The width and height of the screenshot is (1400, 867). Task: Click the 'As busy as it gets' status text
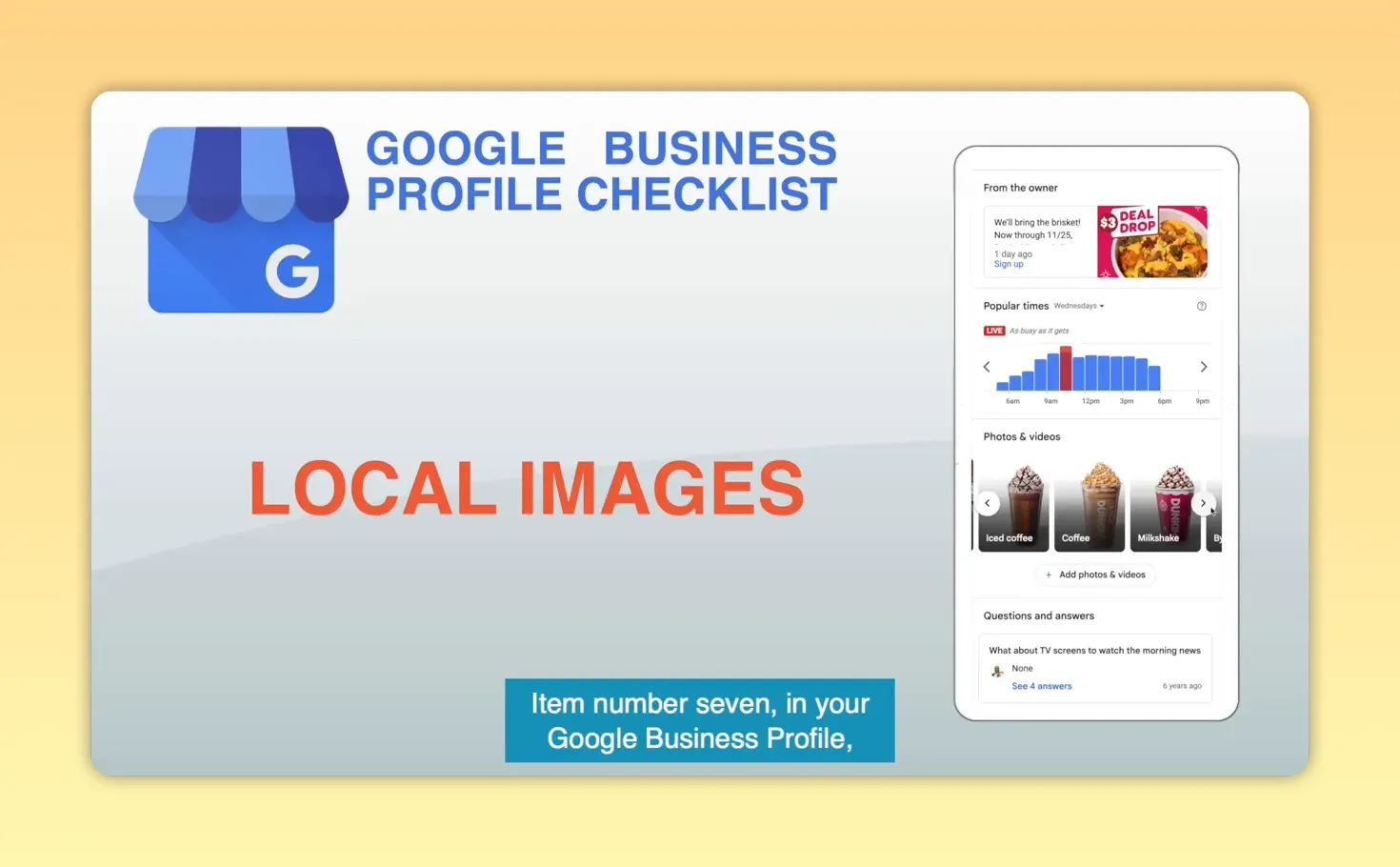[x=1039, y=331]
